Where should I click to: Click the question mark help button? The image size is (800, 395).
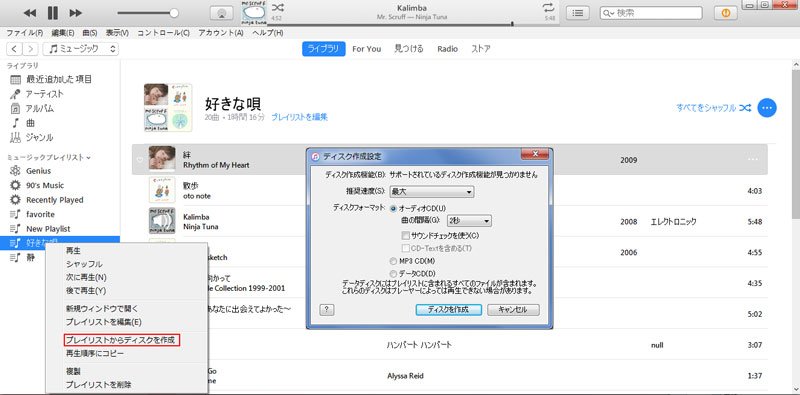pyautogui.click(x=327, y=310)
